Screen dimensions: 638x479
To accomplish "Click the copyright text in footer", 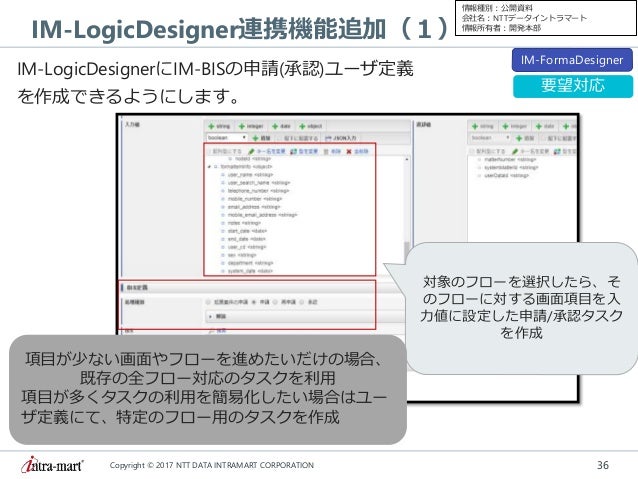I will 212,465.
